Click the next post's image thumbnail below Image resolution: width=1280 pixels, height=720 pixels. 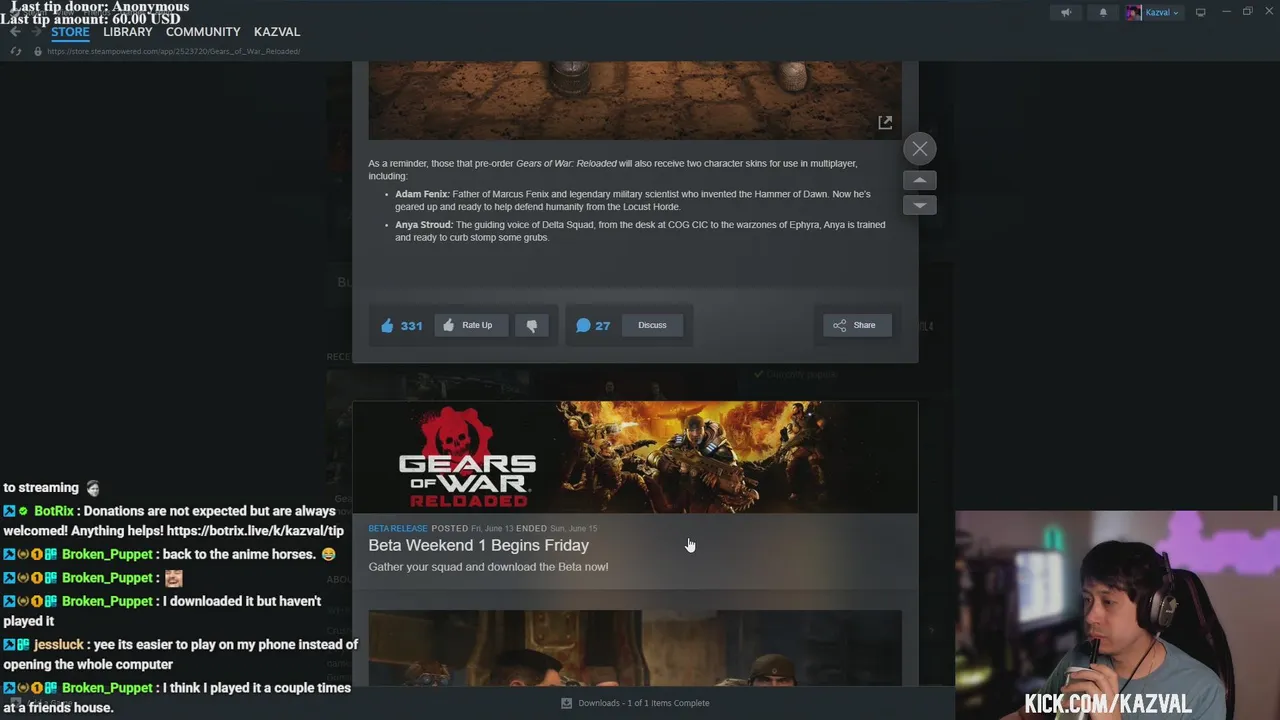click(x=635, y=648)
